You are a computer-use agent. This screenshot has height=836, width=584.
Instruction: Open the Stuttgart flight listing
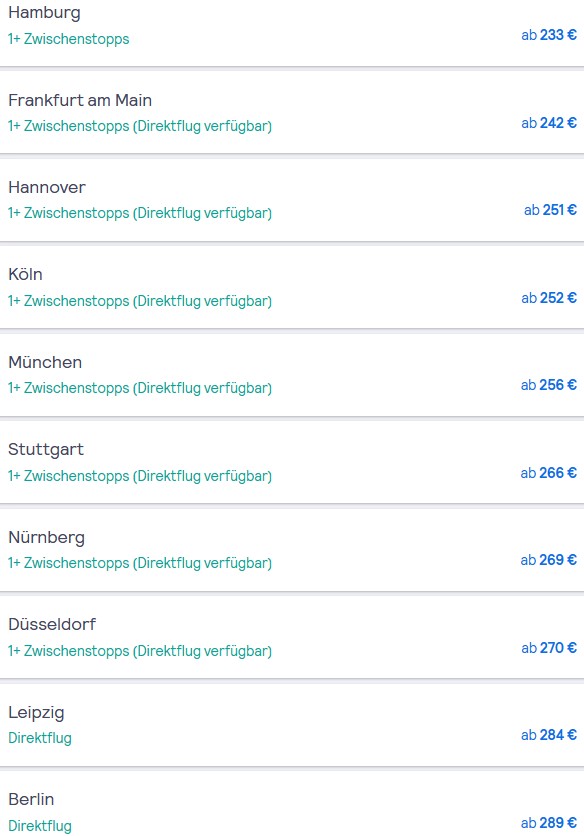(x=292, y=462)
